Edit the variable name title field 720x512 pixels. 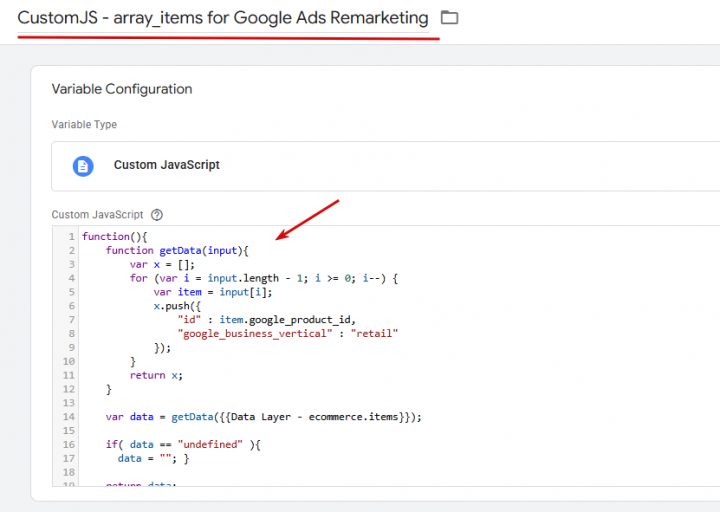(223, 18)
